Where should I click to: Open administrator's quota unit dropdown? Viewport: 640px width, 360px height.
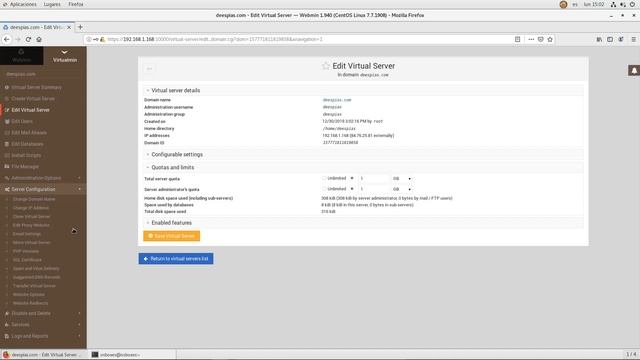pyautogui.click(x=402, y=189)
